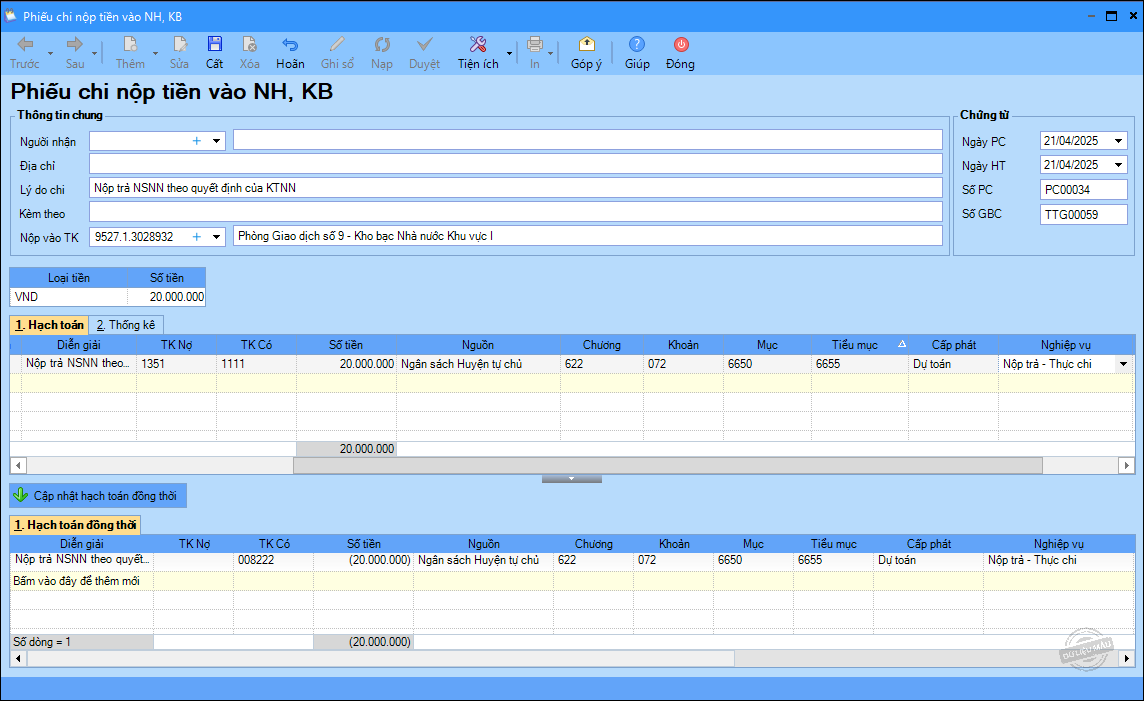Click the TK Có cell 1111

[256, 363]
